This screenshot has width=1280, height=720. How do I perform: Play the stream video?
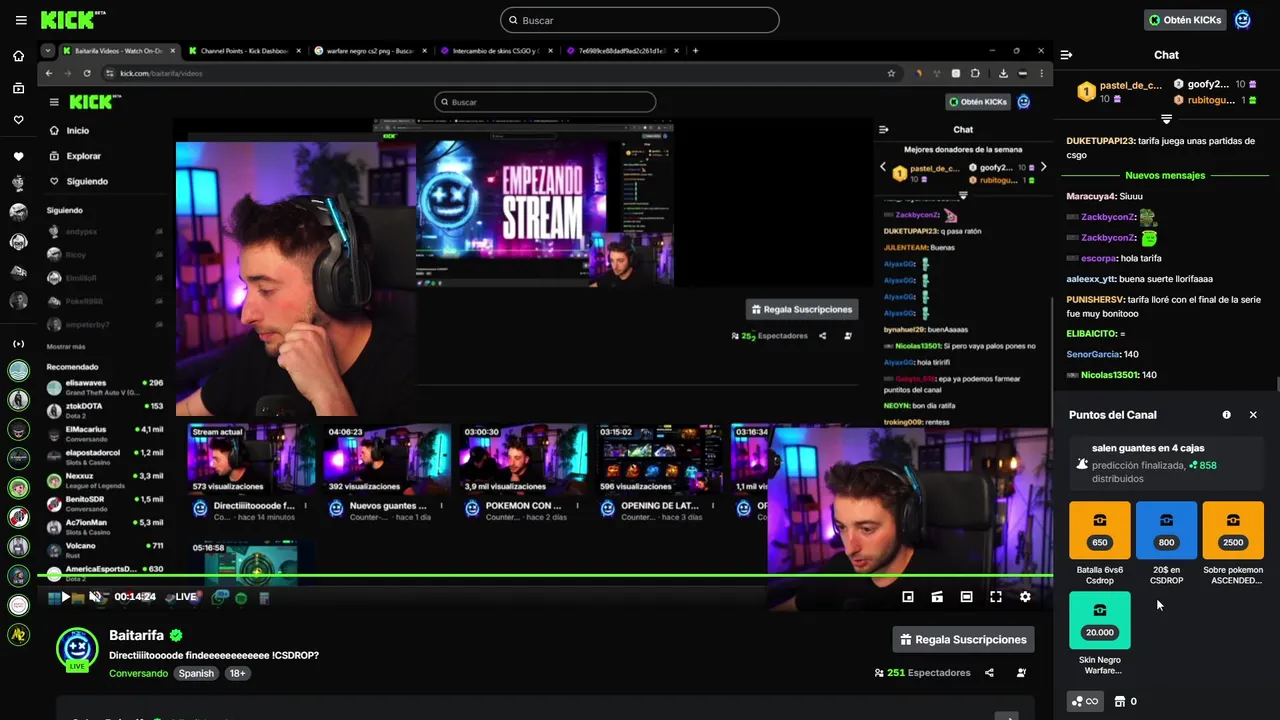click(x=65, y=597)
